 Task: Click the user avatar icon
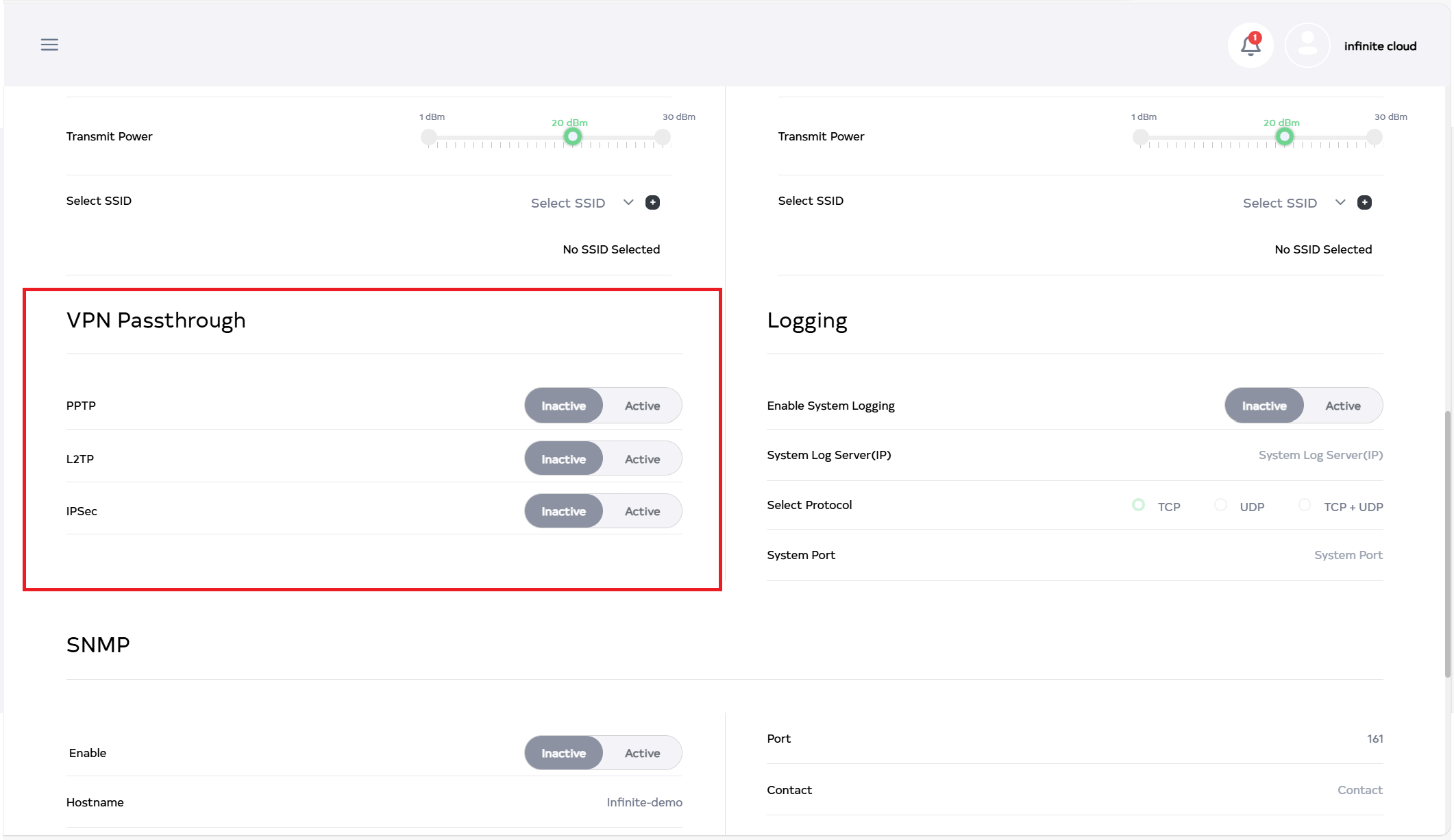click(1307, 46)
